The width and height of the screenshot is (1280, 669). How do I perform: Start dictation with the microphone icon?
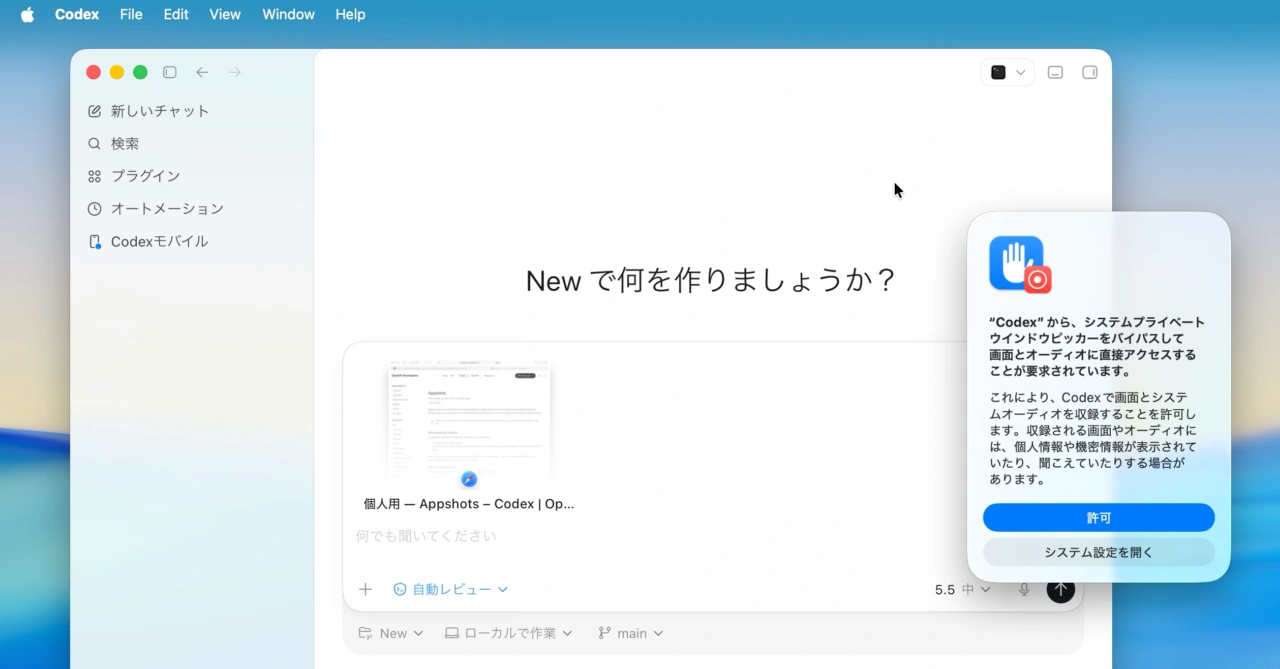1024,590
